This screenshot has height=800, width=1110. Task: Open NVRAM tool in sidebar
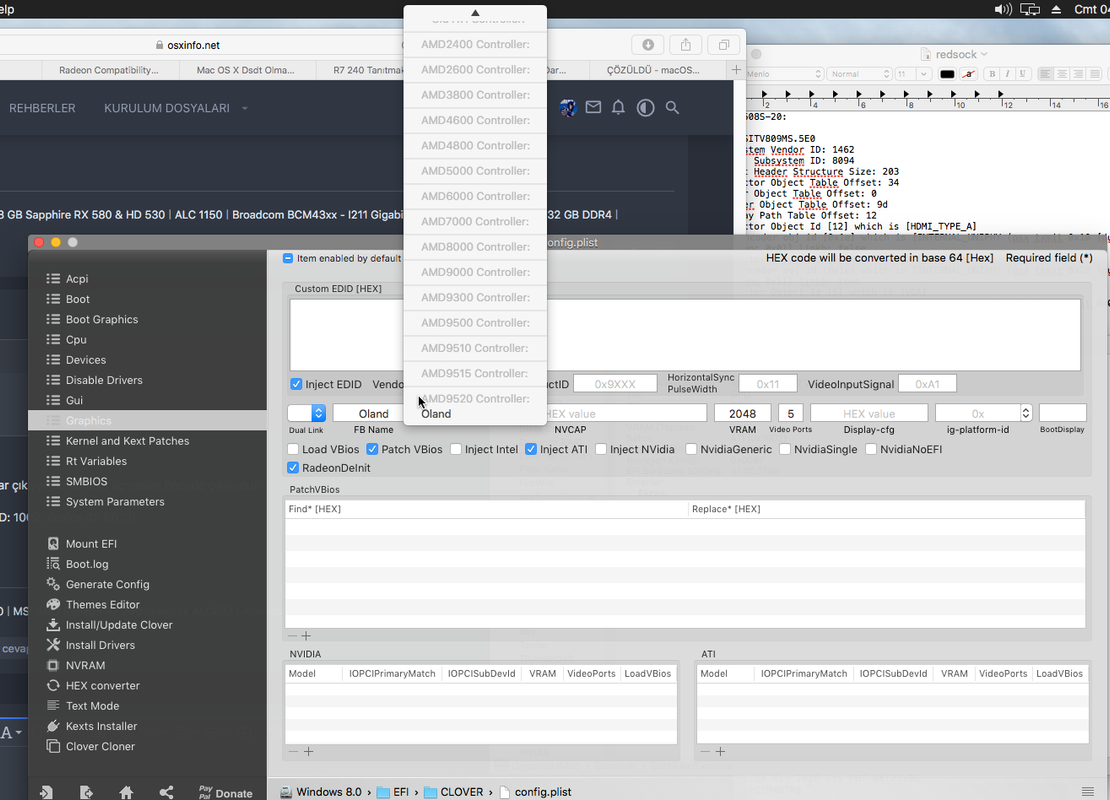point(85,665)
